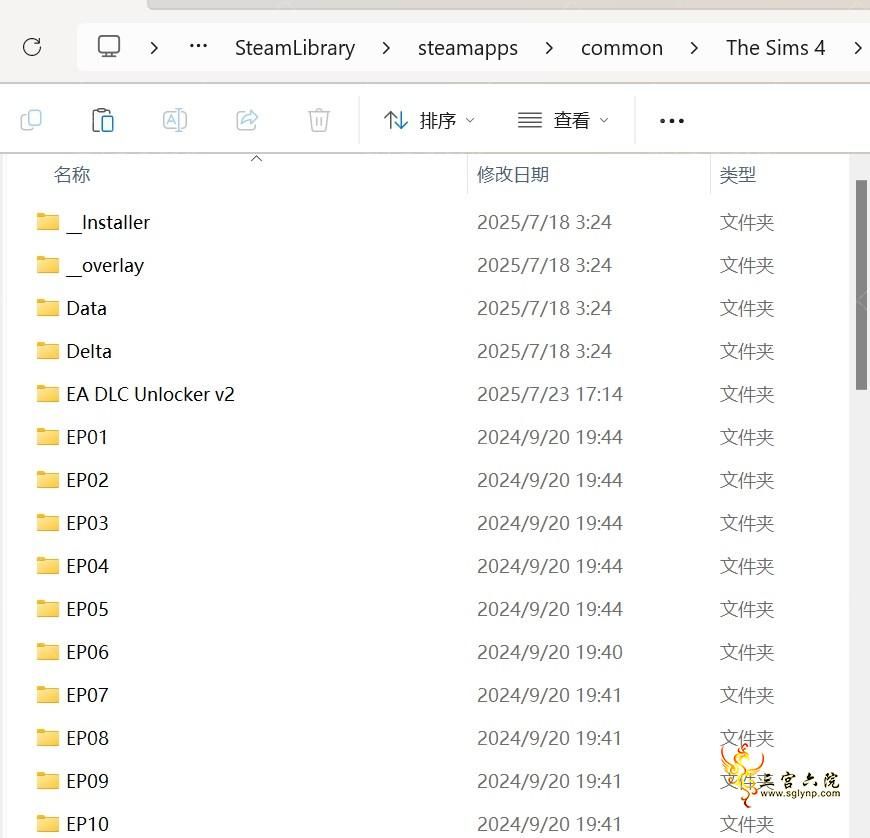Click the Delete trash icon

click(x=319, y=120)
